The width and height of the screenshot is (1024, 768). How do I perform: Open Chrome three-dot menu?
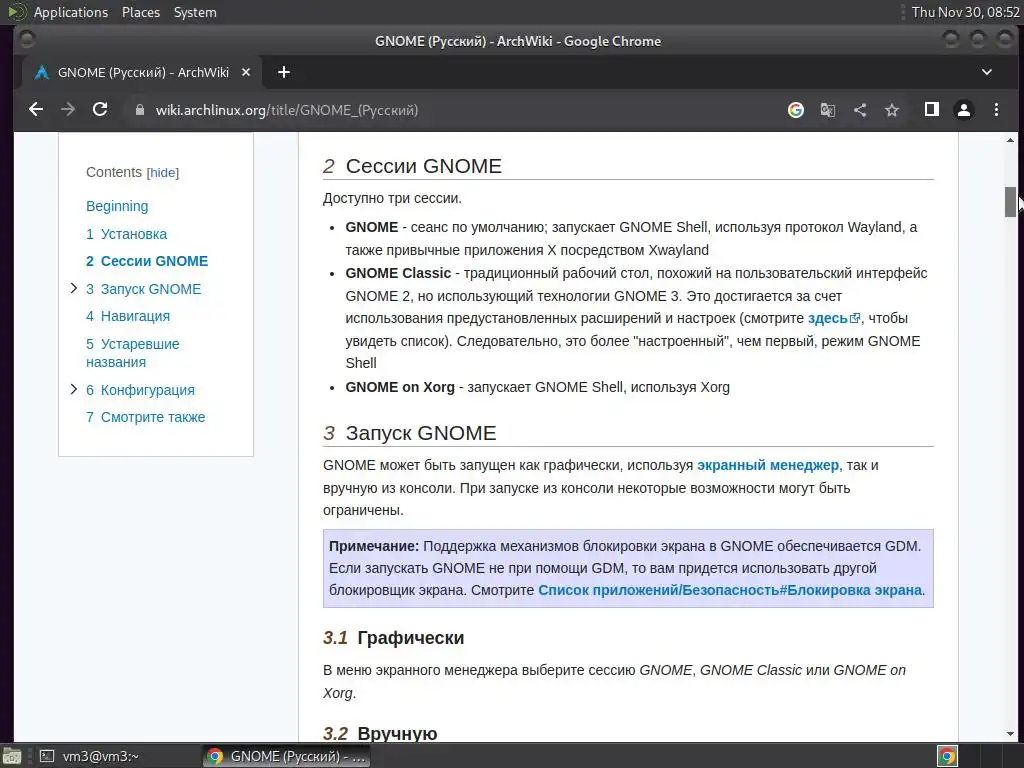[x=996, y=110]
